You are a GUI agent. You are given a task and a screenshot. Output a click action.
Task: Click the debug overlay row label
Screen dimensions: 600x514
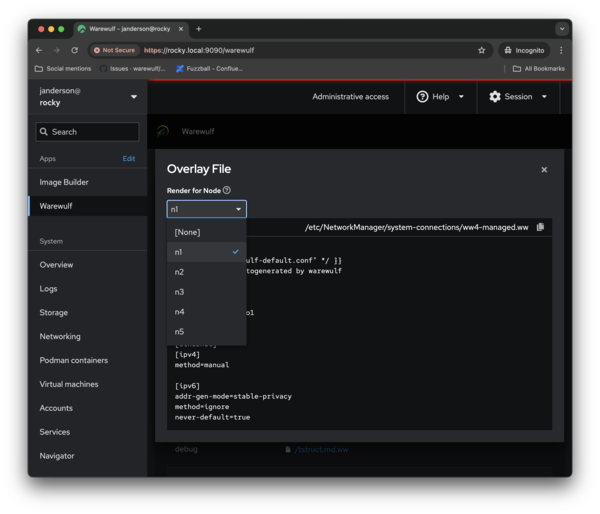[x=186, y=449]
